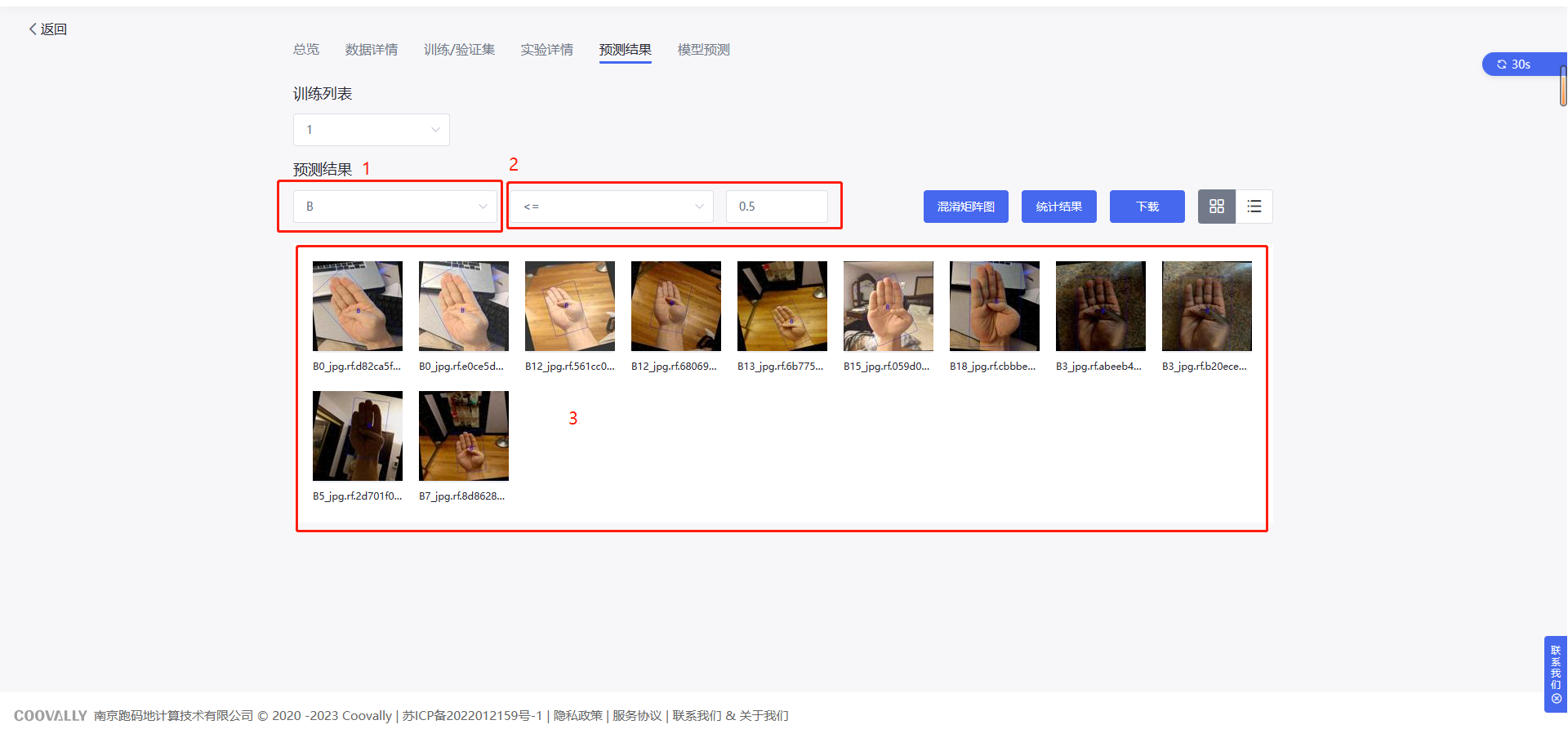This screenshot has height=738, width=1568.
Task: Click the 混淆矩阵图 button
Action: pyautogui.click(x=966, y=207)
